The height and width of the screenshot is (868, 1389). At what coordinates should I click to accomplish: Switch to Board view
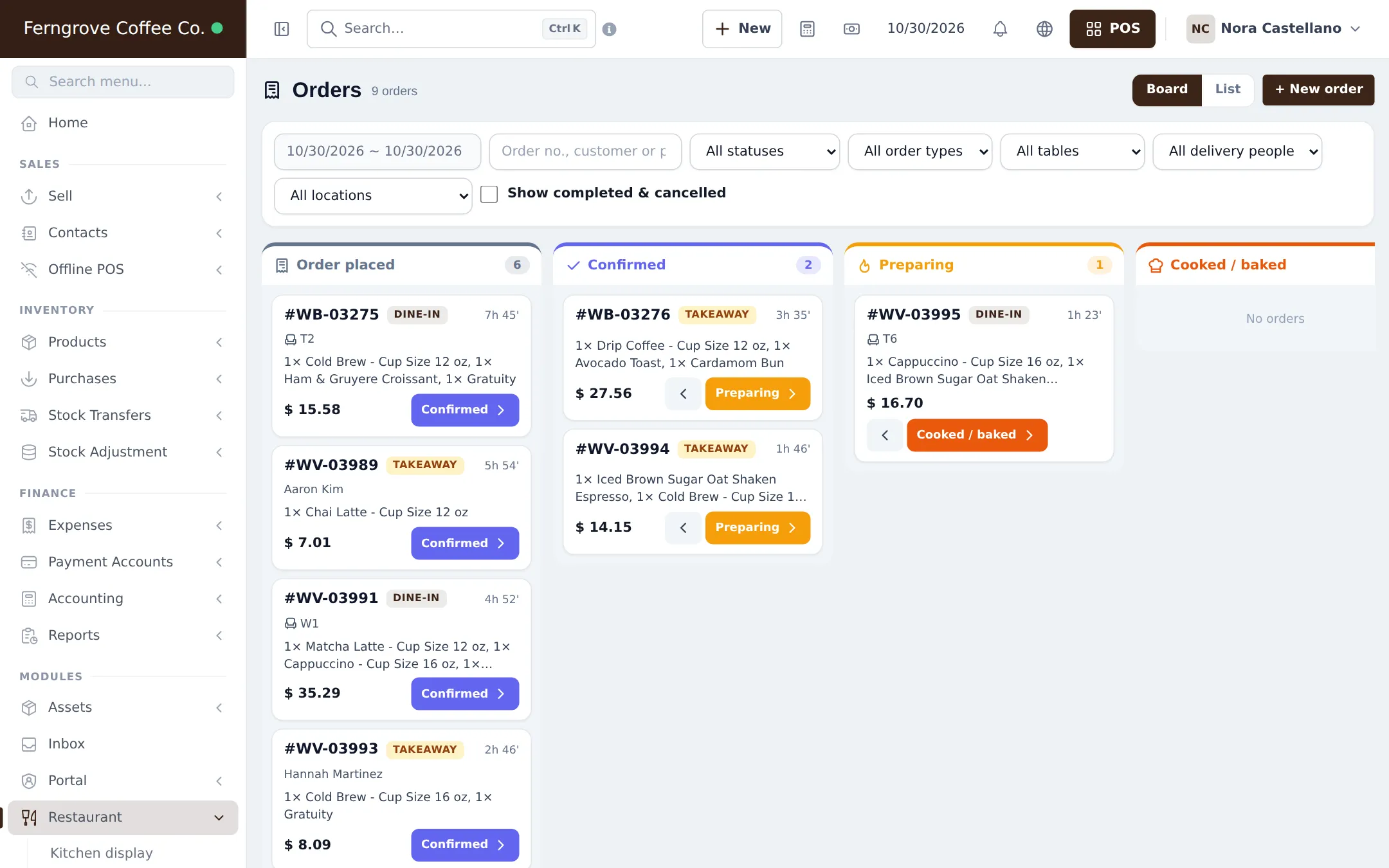click(1167, 89)
